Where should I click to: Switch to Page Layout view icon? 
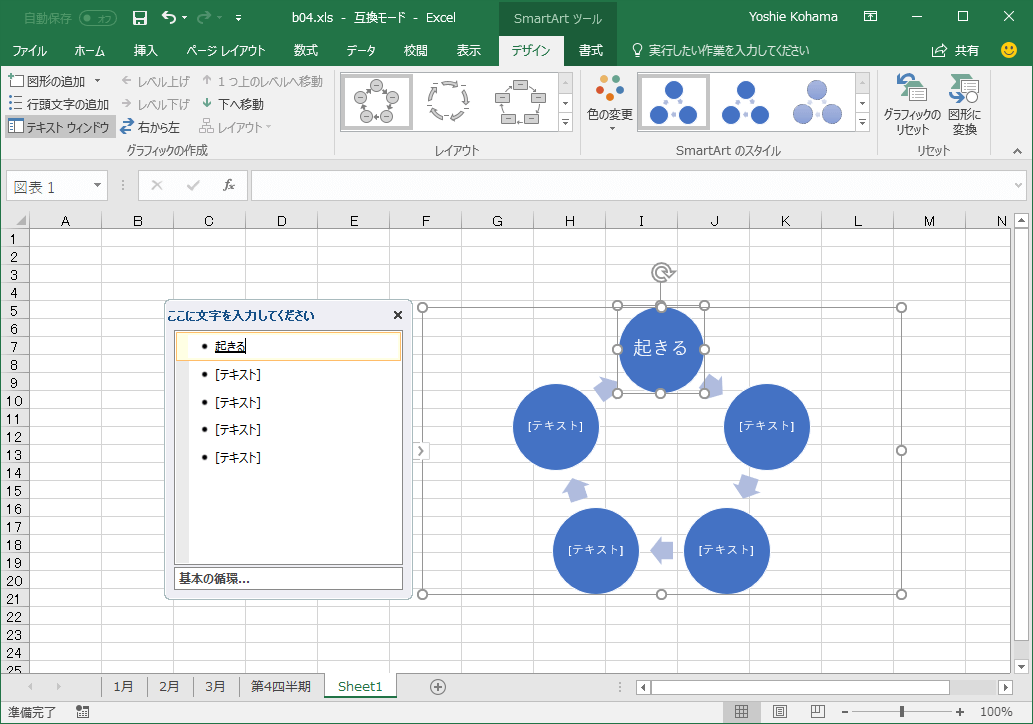coord(779,712)
